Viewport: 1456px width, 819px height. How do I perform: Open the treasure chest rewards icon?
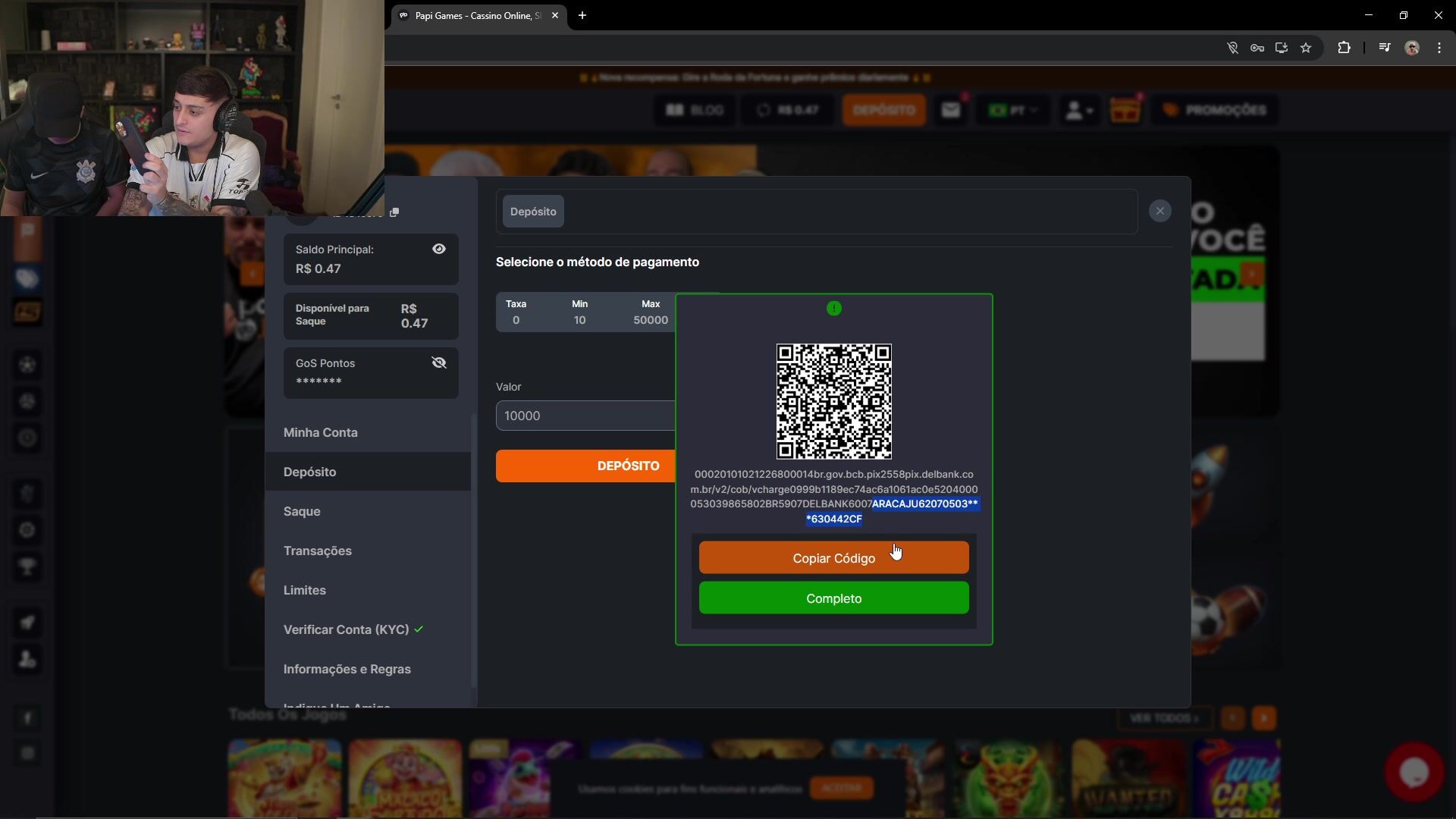[x=1125, y=111]
